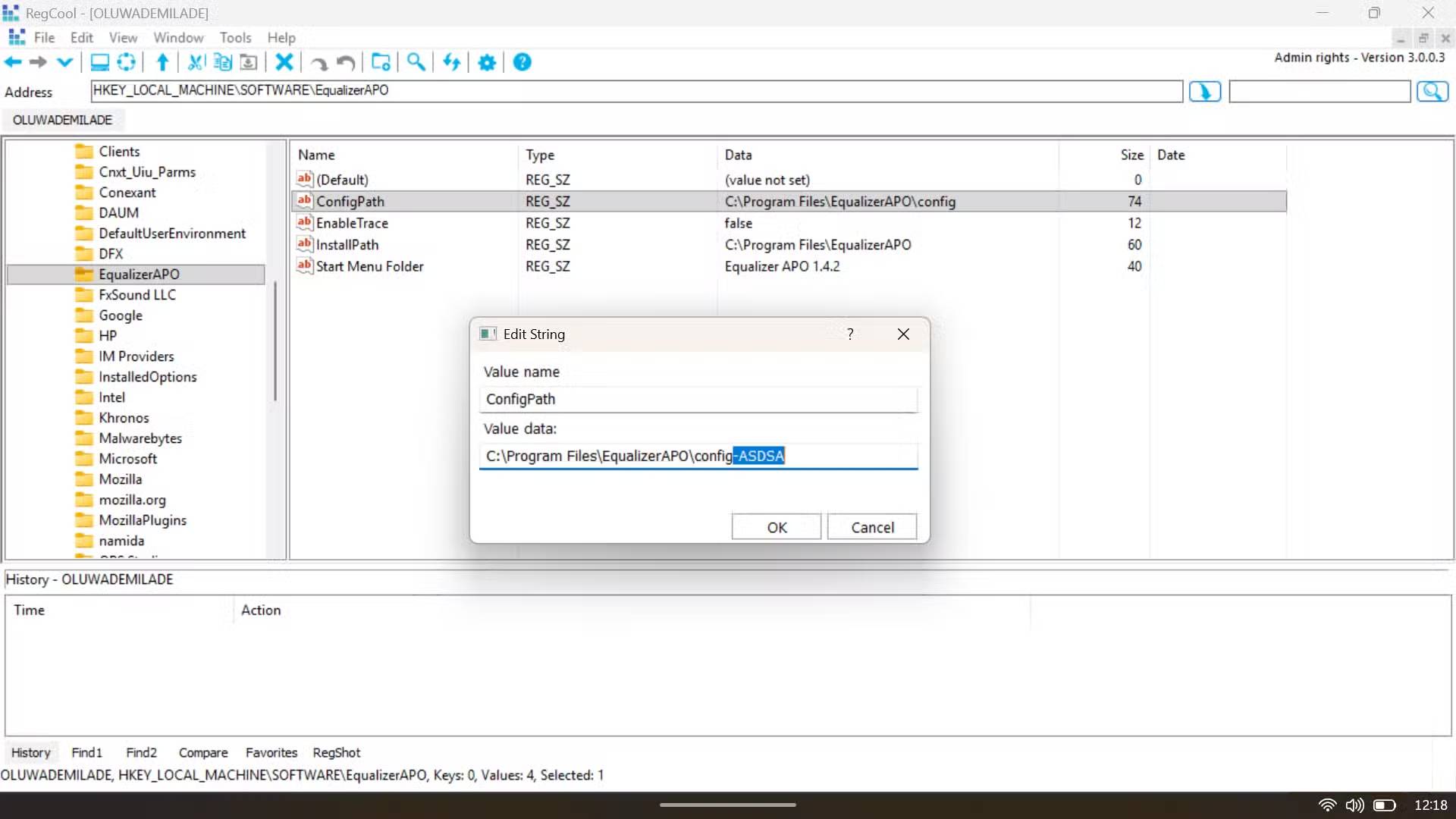The height and width of the screenshot is (819, 1456).
Task: Activate the Delete (X) toolbar icon
Action: click(x=284, y=62)
